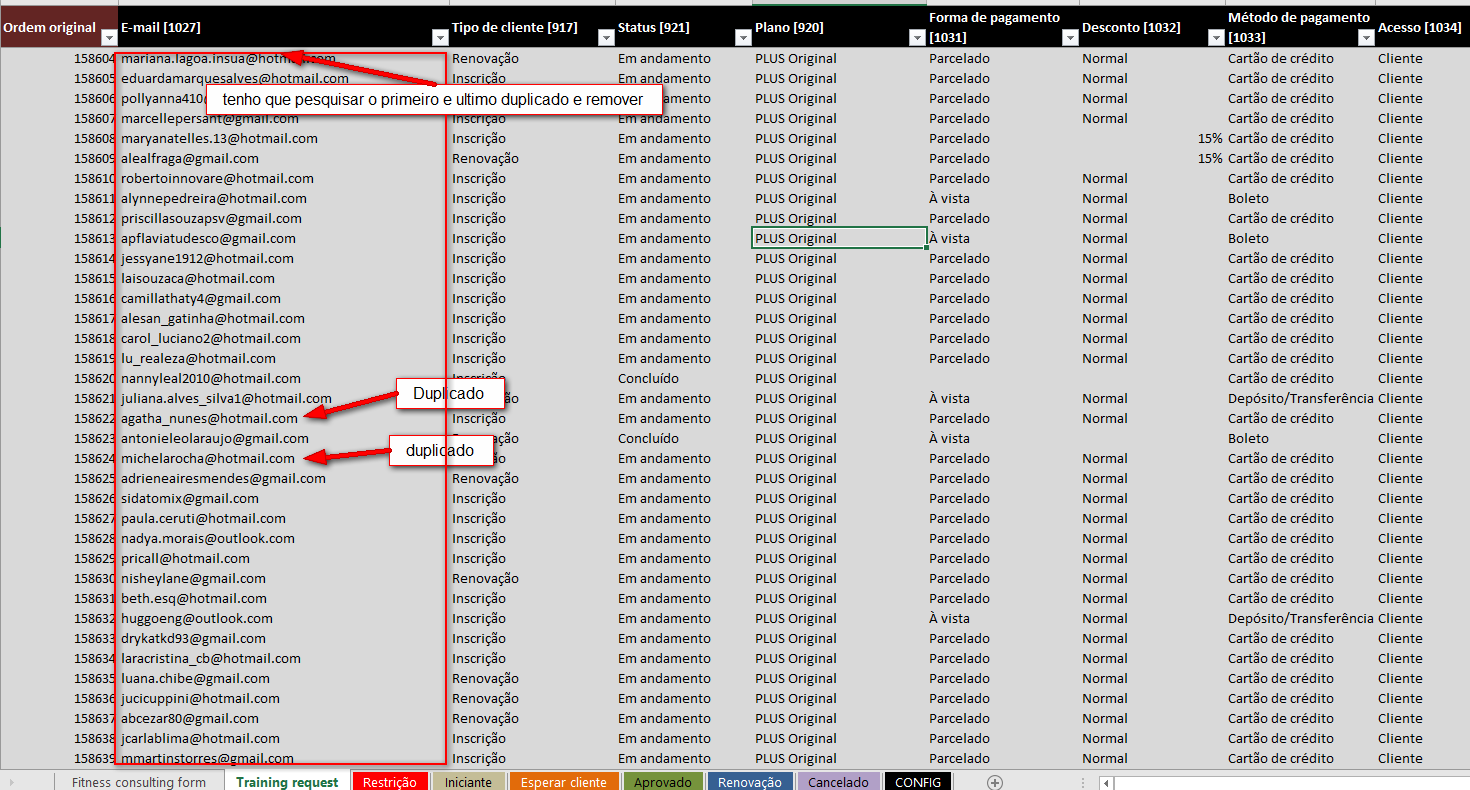
Task: Open the Aprovado sheet tab
Action: pos(663,782)
